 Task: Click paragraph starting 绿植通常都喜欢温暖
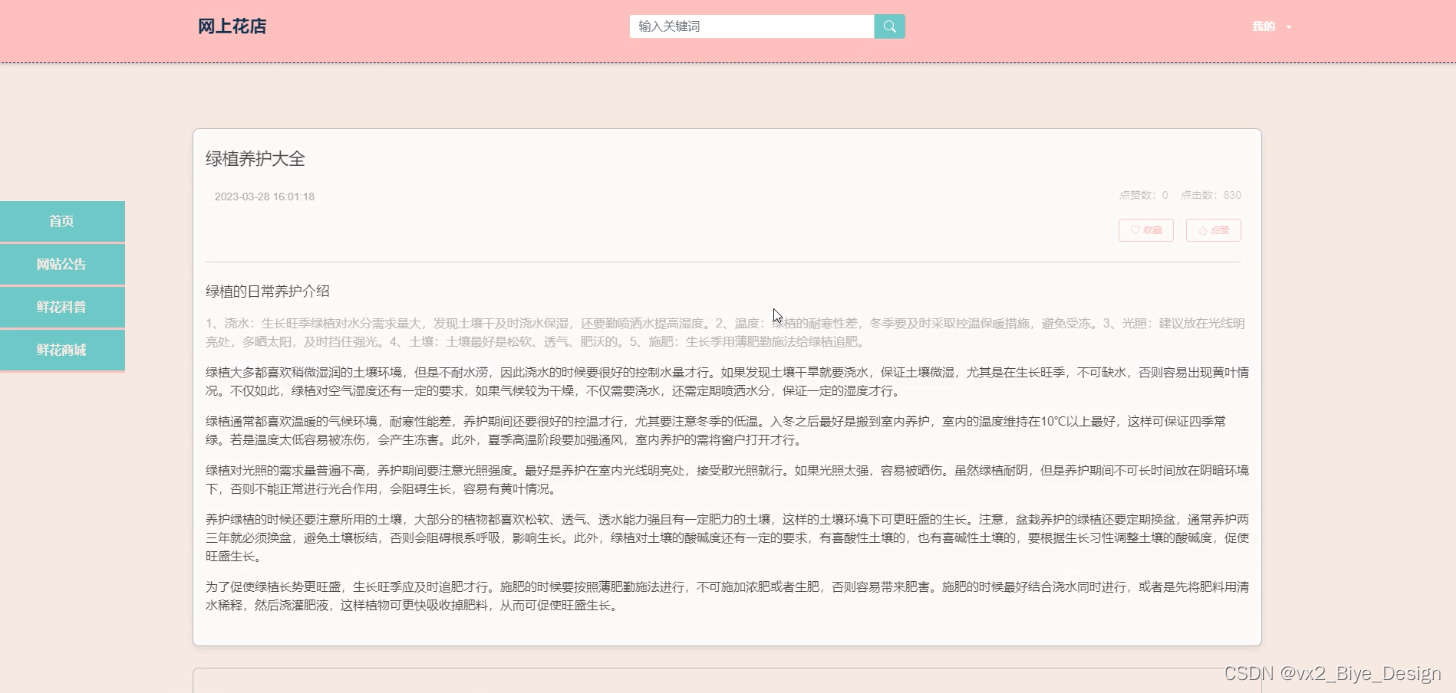[x=727, y=430]
